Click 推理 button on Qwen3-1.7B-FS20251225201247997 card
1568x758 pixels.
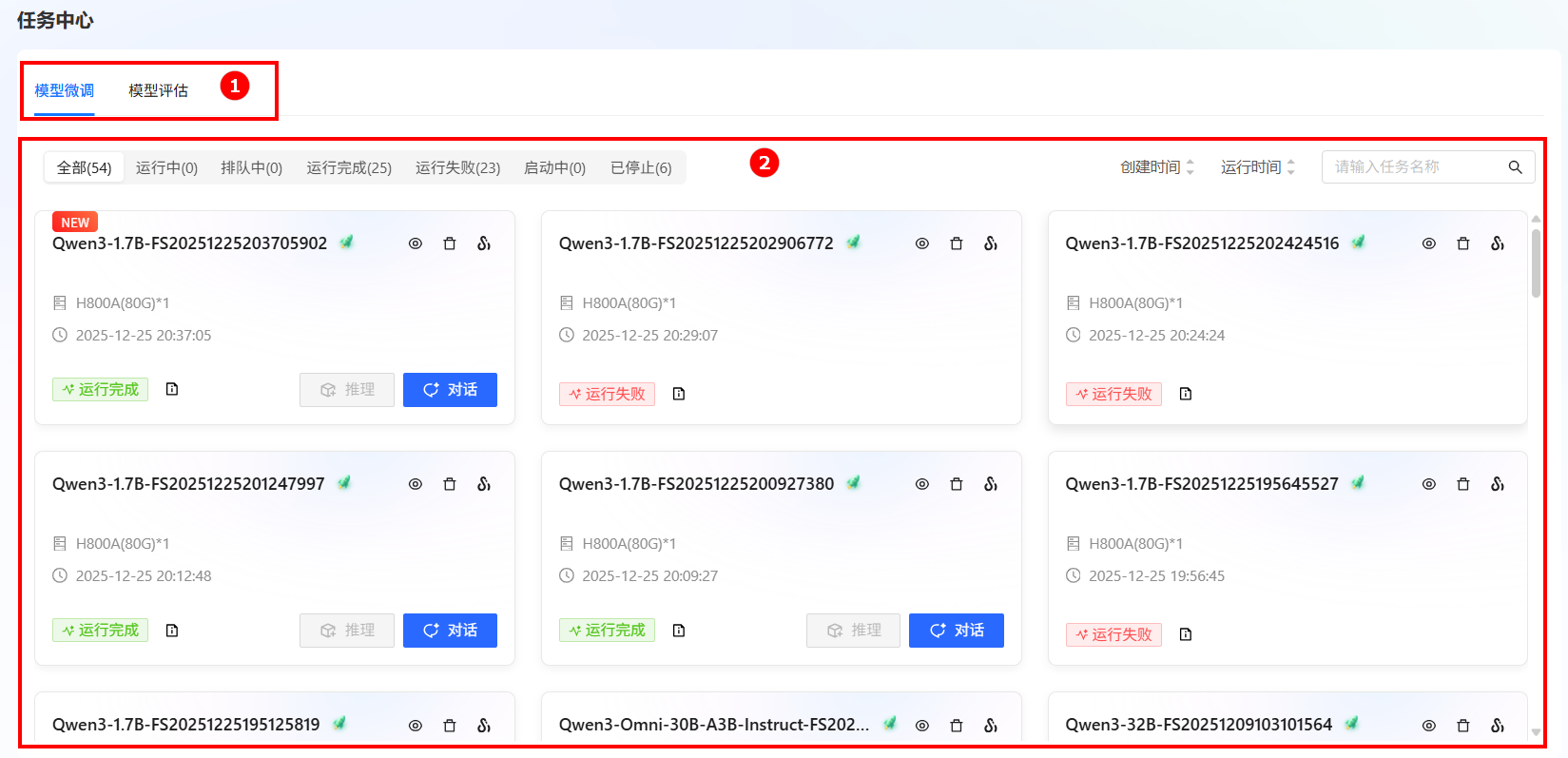click(x=347, y=631)
